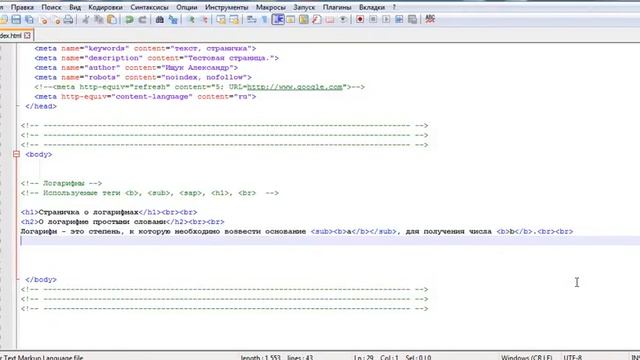Viewport: 640px width, 360px height.
Task: Open the Function List icon
Action: tap(317, 19)
